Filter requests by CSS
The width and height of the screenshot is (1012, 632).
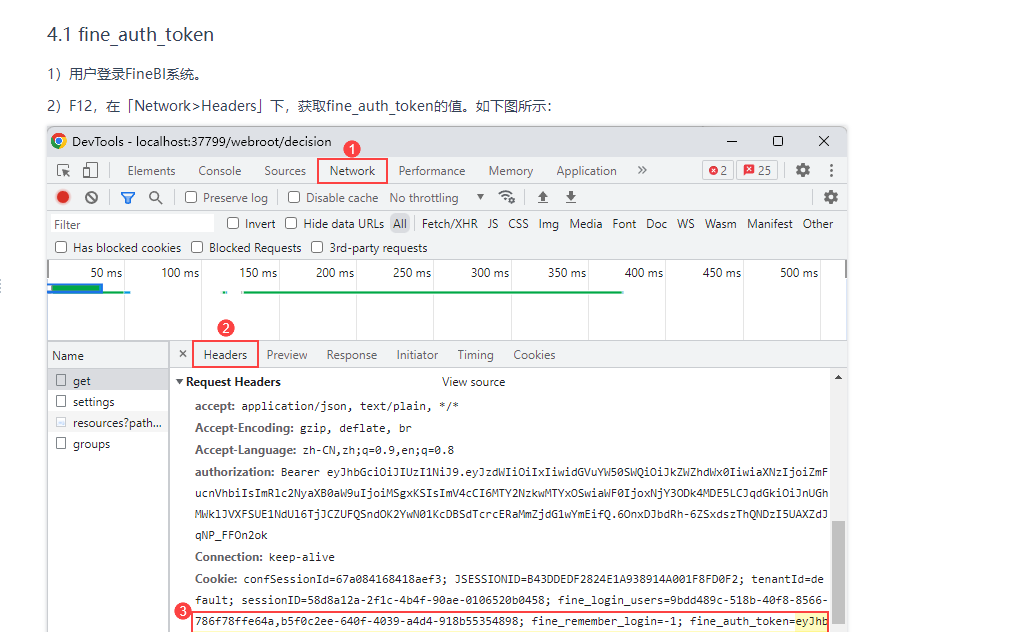pyautogui.click(x=518, y=223)
